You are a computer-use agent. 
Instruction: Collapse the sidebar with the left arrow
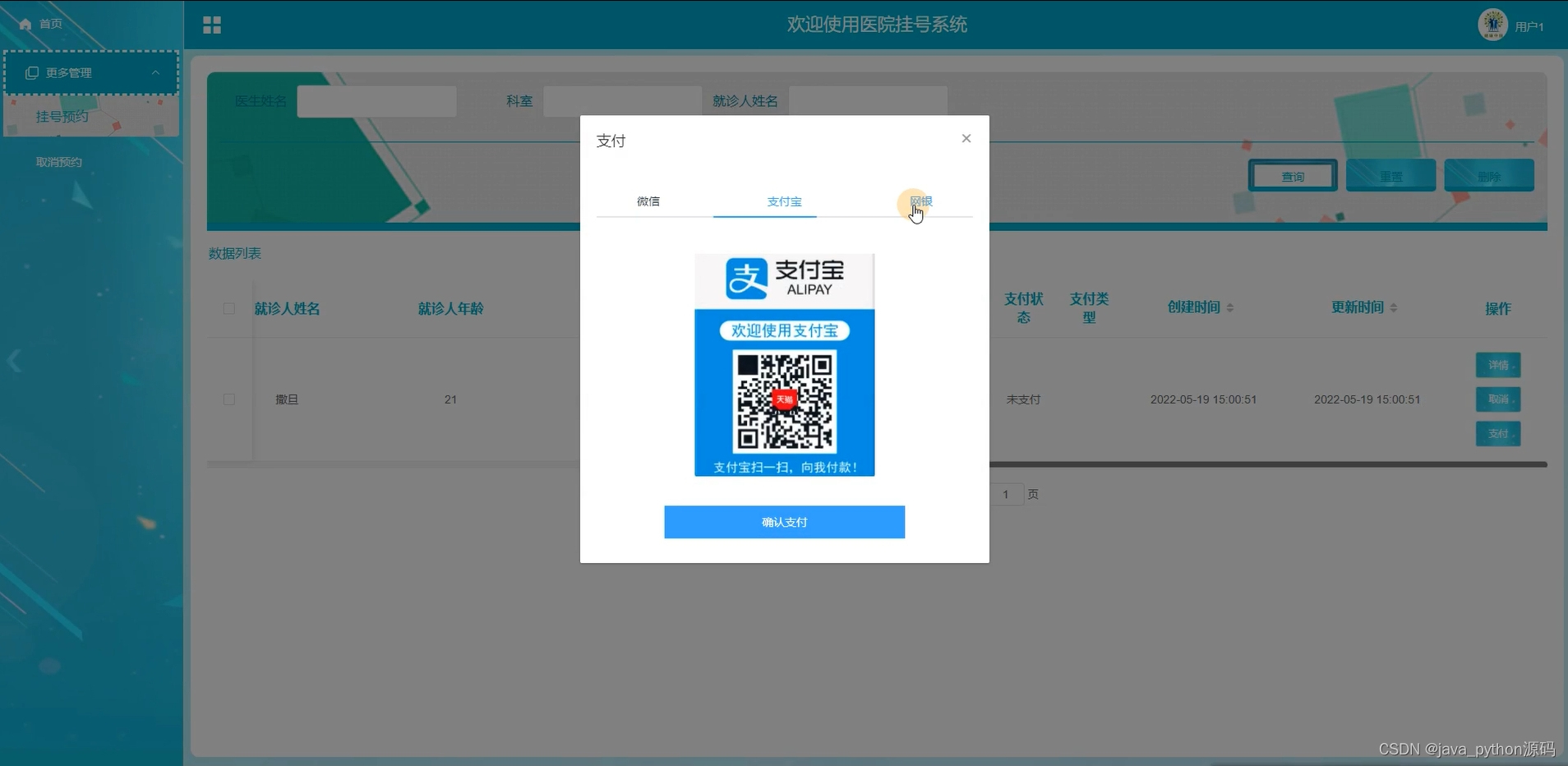(x=14, y=361)
